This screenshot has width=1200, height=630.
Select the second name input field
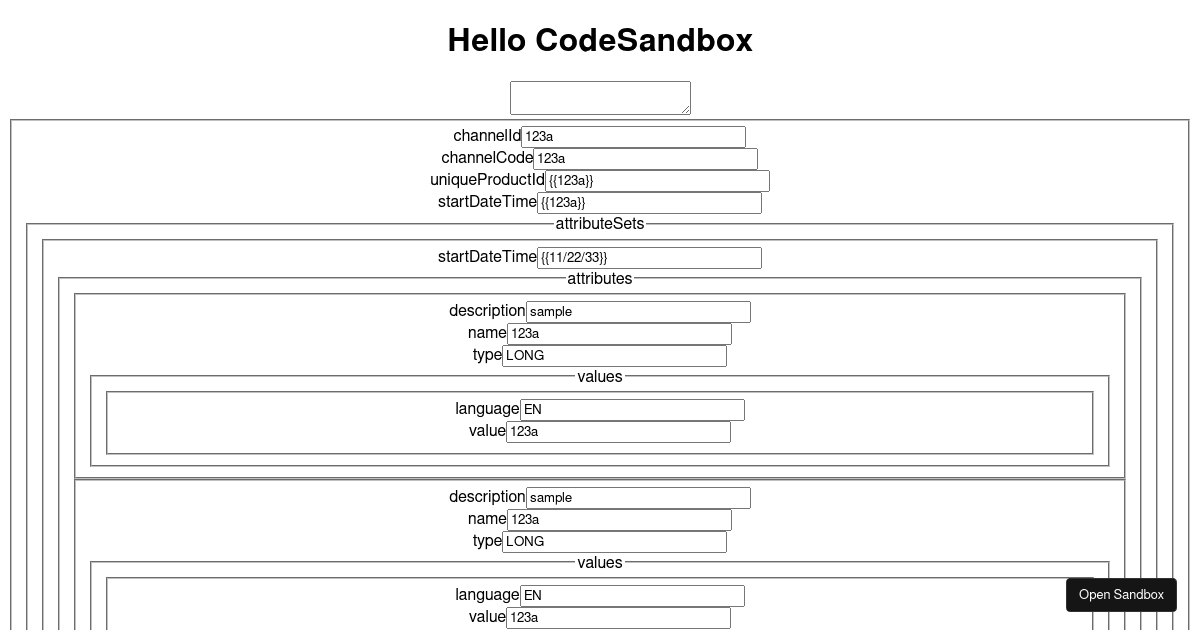(x=618, y=520)
